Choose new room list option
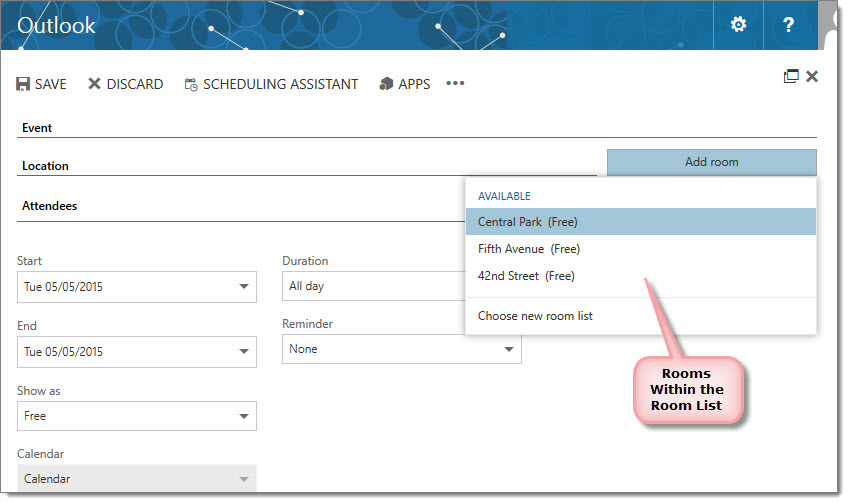Image resolution: width=848 pixels, height=503 pixels. point(641,316)
